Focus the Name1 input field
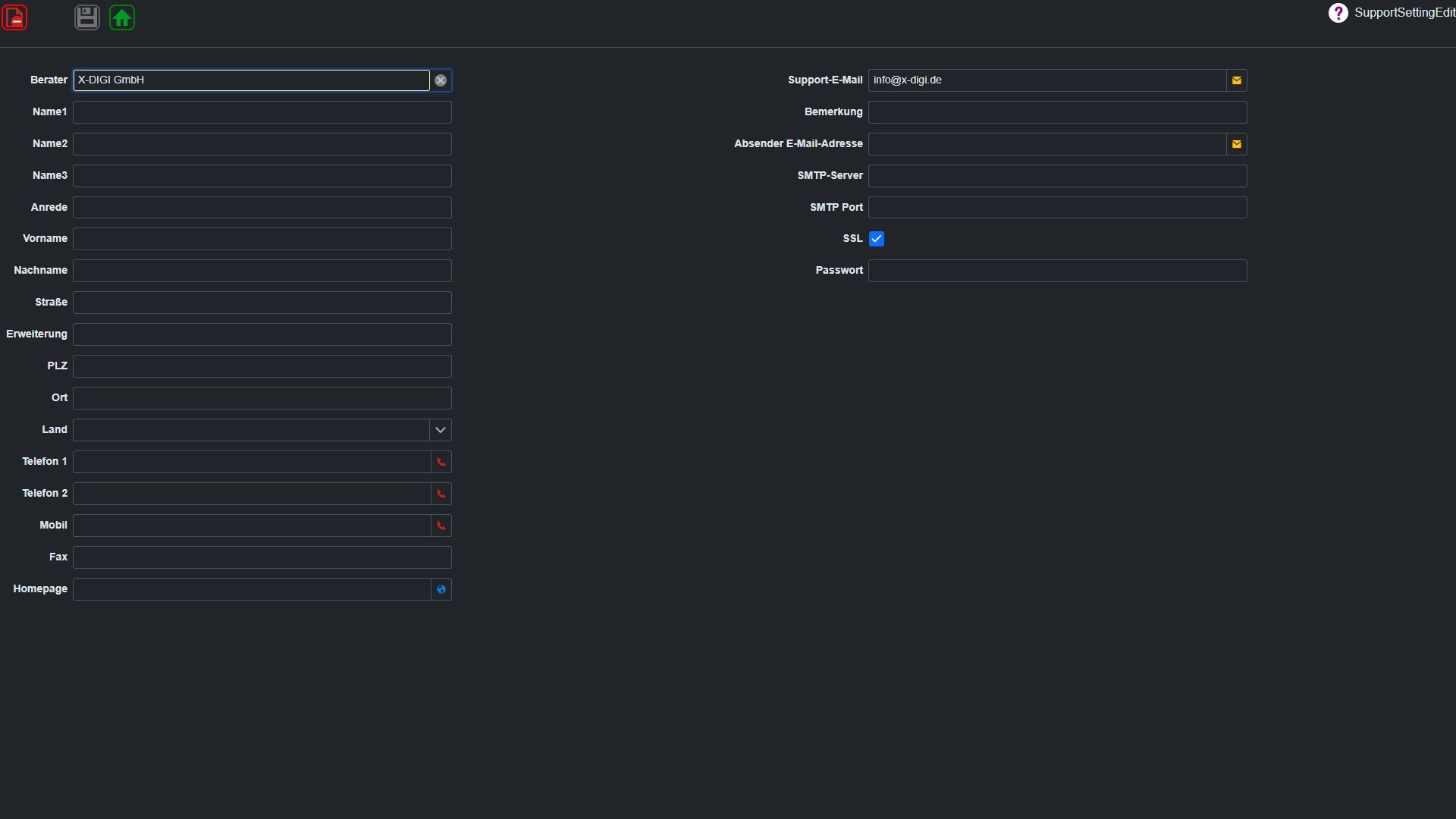The width and height of the screenshot is (1456, 819). coord(262,112)
